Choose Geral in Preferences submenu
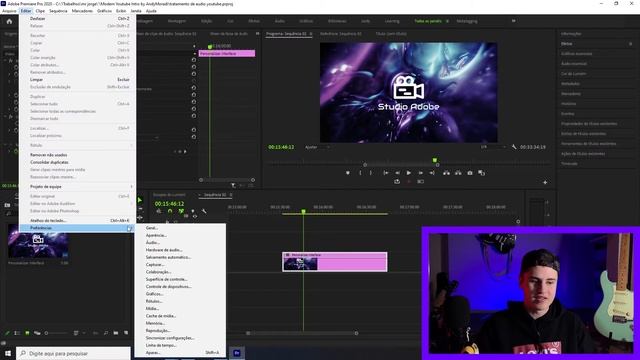The width and height of the screenshot is (640, 360). (x=180, y=228)
